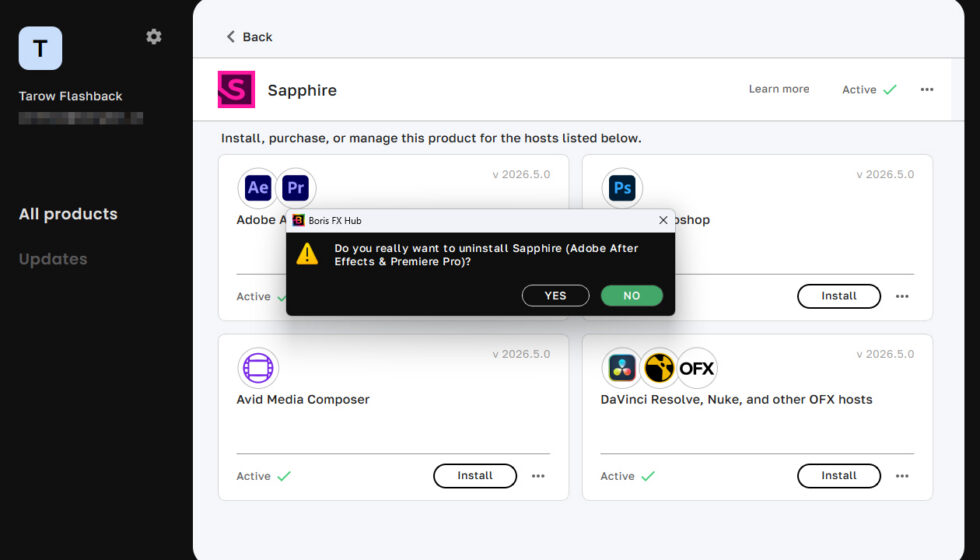This screenshot has width=980, height=560.
Task: Install Sapphire for Avid Media Composer
Action: pyautogui.click(x=475, y=476)
